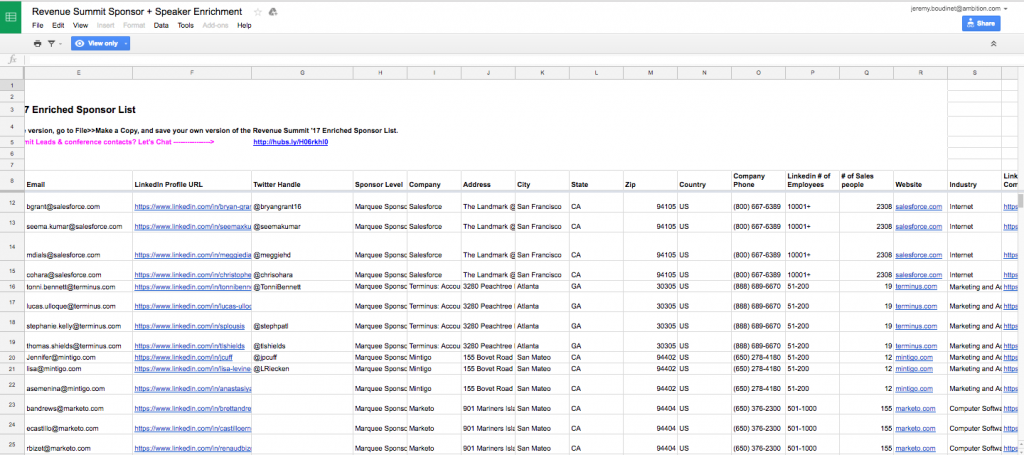Screen dimensions: 1024x455
Task: Click the Drive folder icon beside the title
Action: pyautogui.click(x=274, y=12)
